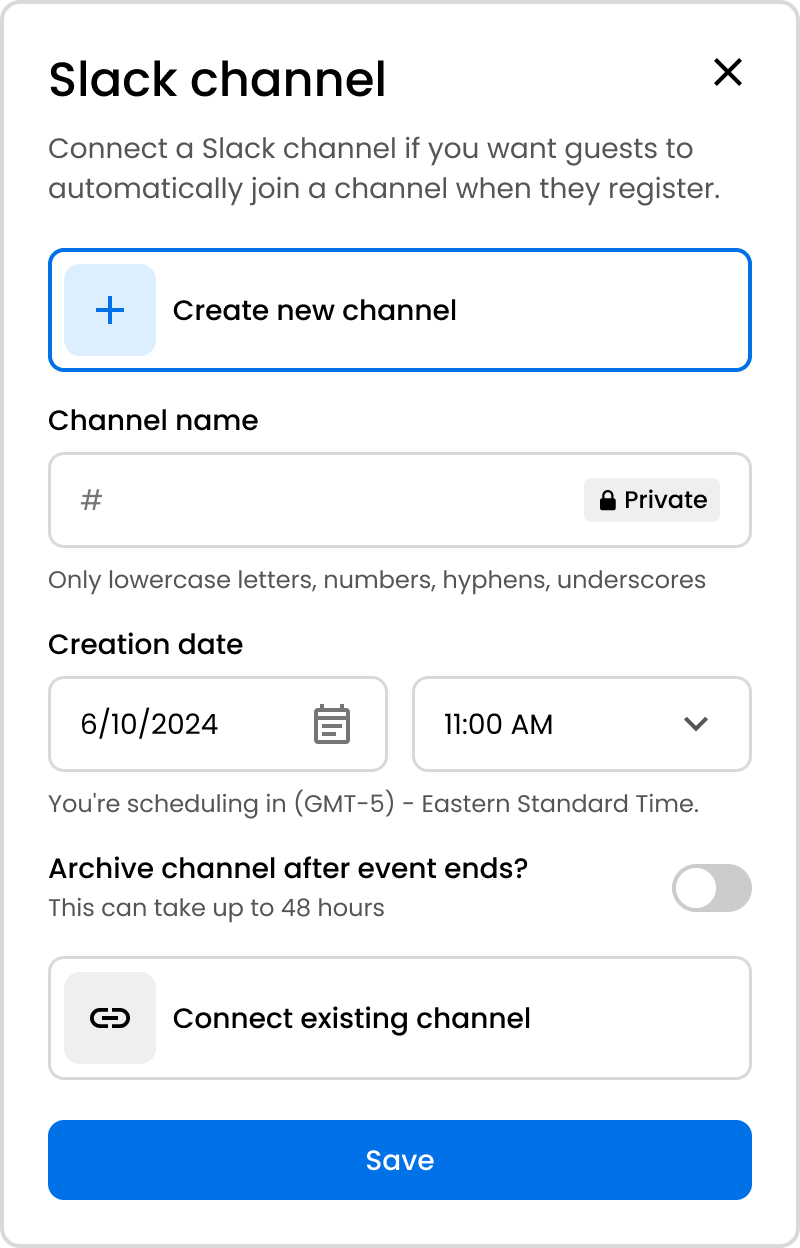This screenshot has width=800, height=1248.
Task: Open the calendar date picker icon
Action: 332,724
